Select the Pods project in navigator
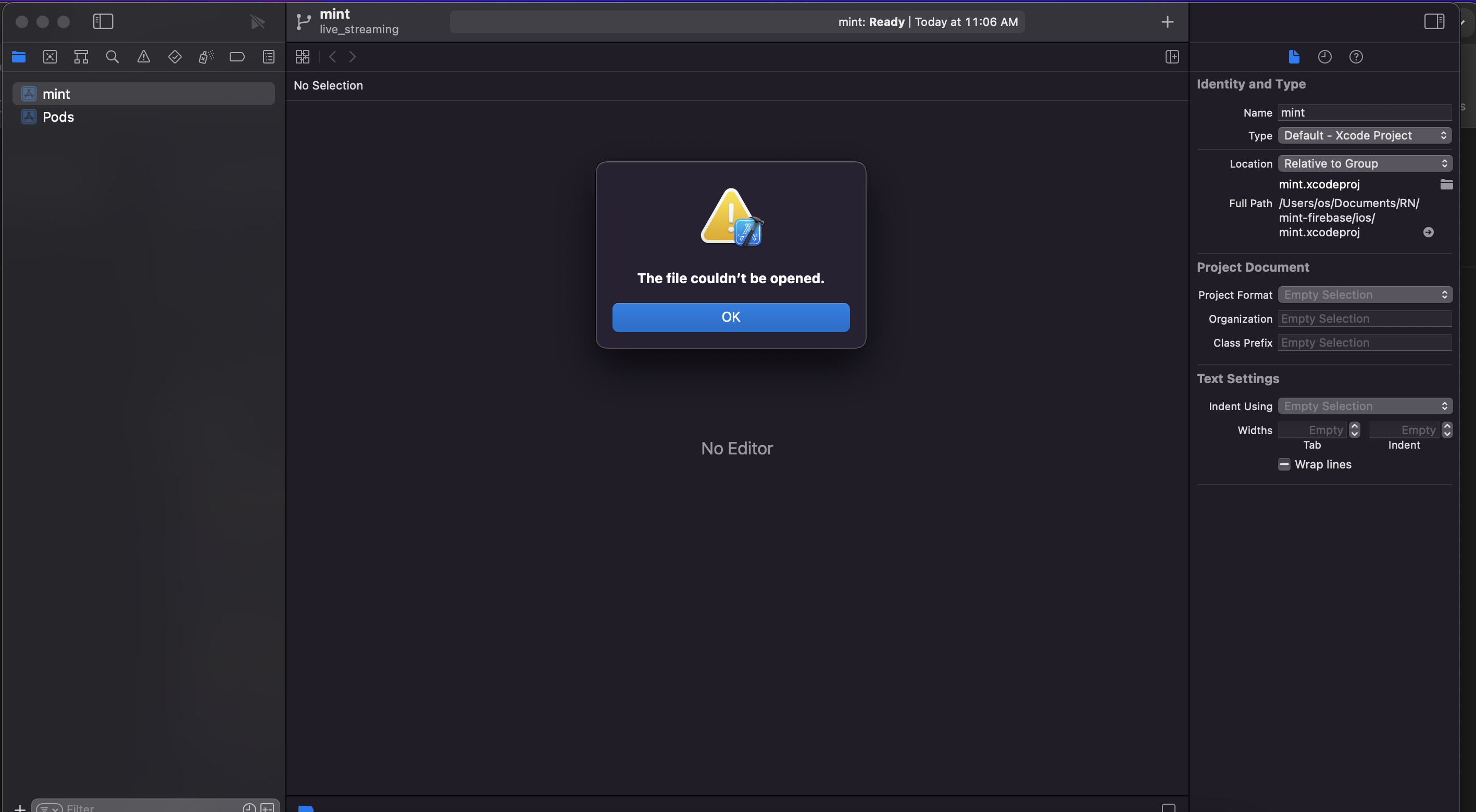 (x=144, y=117)
